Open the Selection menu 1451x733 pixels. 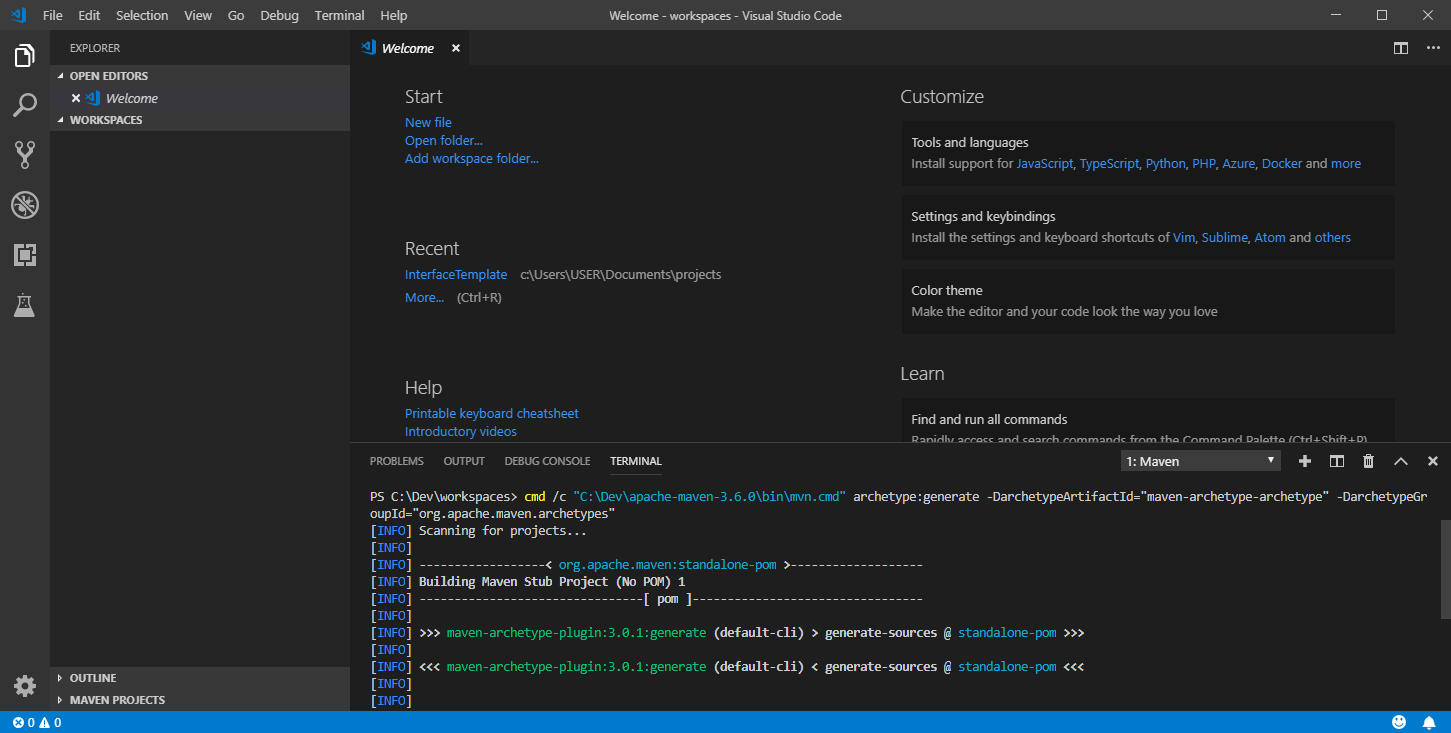pos(142,15)
